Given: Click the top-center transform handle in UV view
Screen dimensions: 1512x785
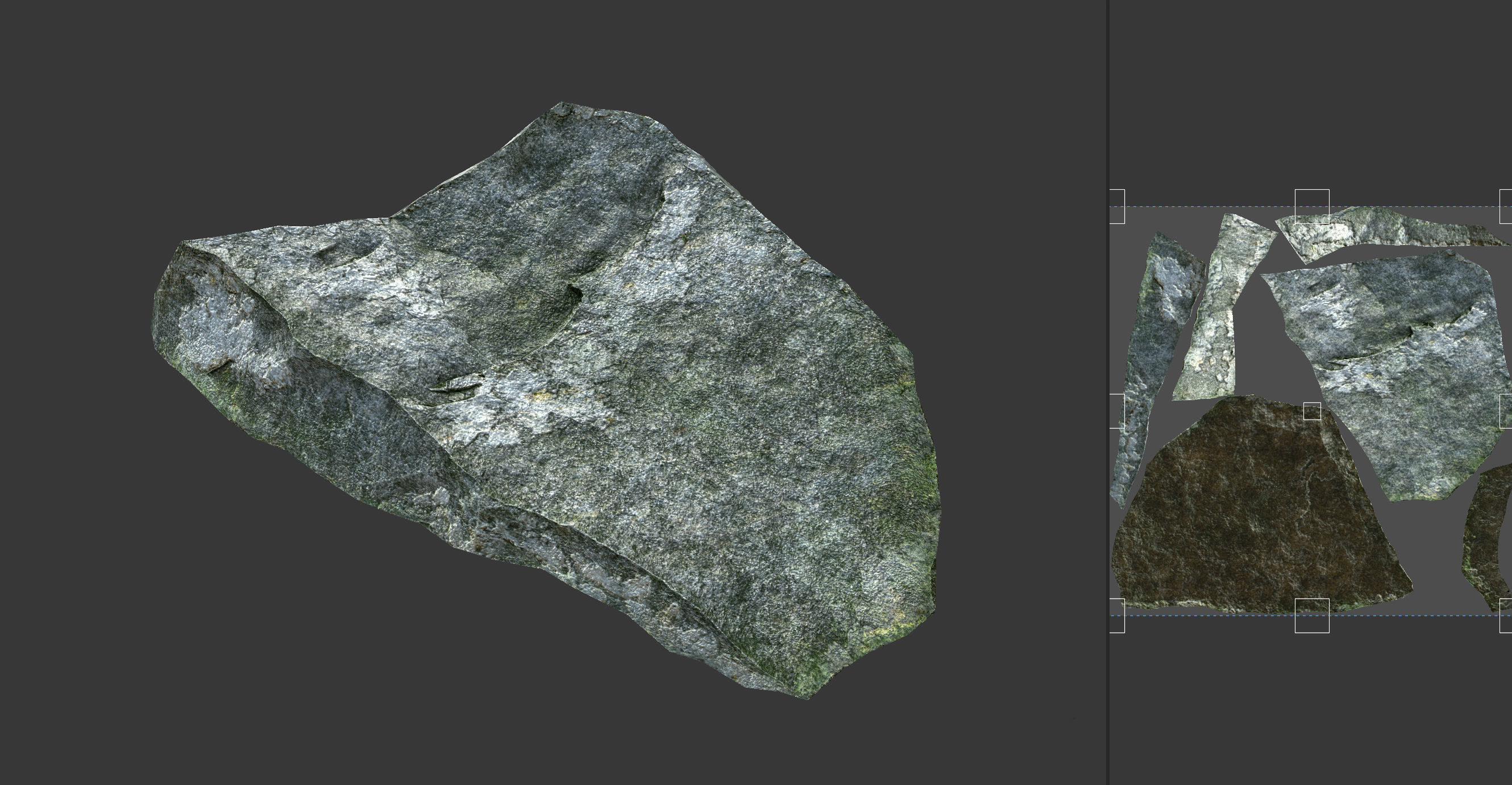Looking at the screenshot, I should [x=1312, y=206].
